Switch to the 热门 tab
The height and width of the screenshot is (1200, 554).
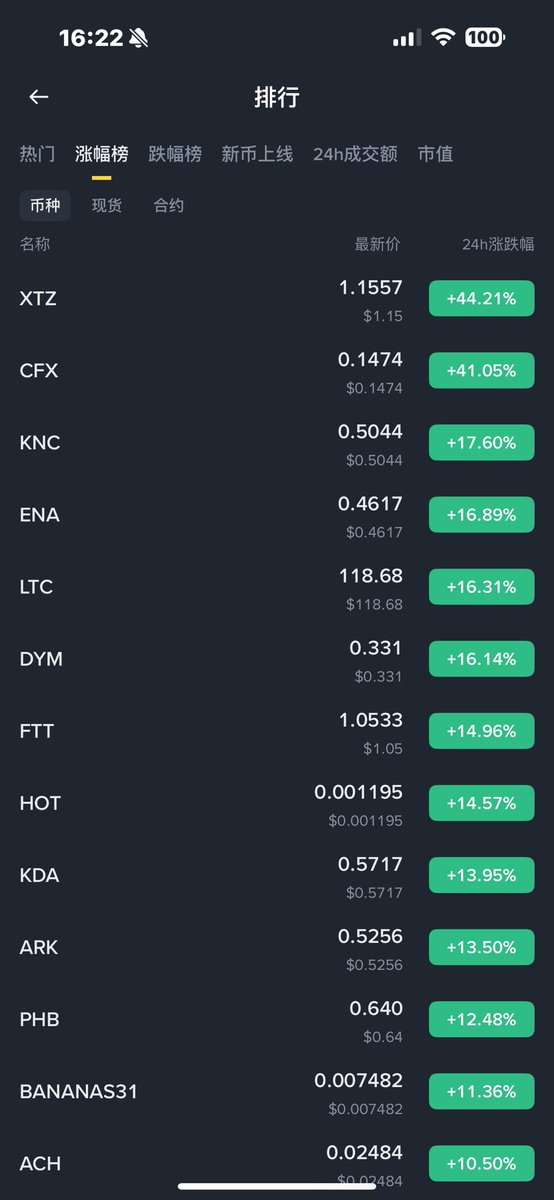[x=38, y=154]
